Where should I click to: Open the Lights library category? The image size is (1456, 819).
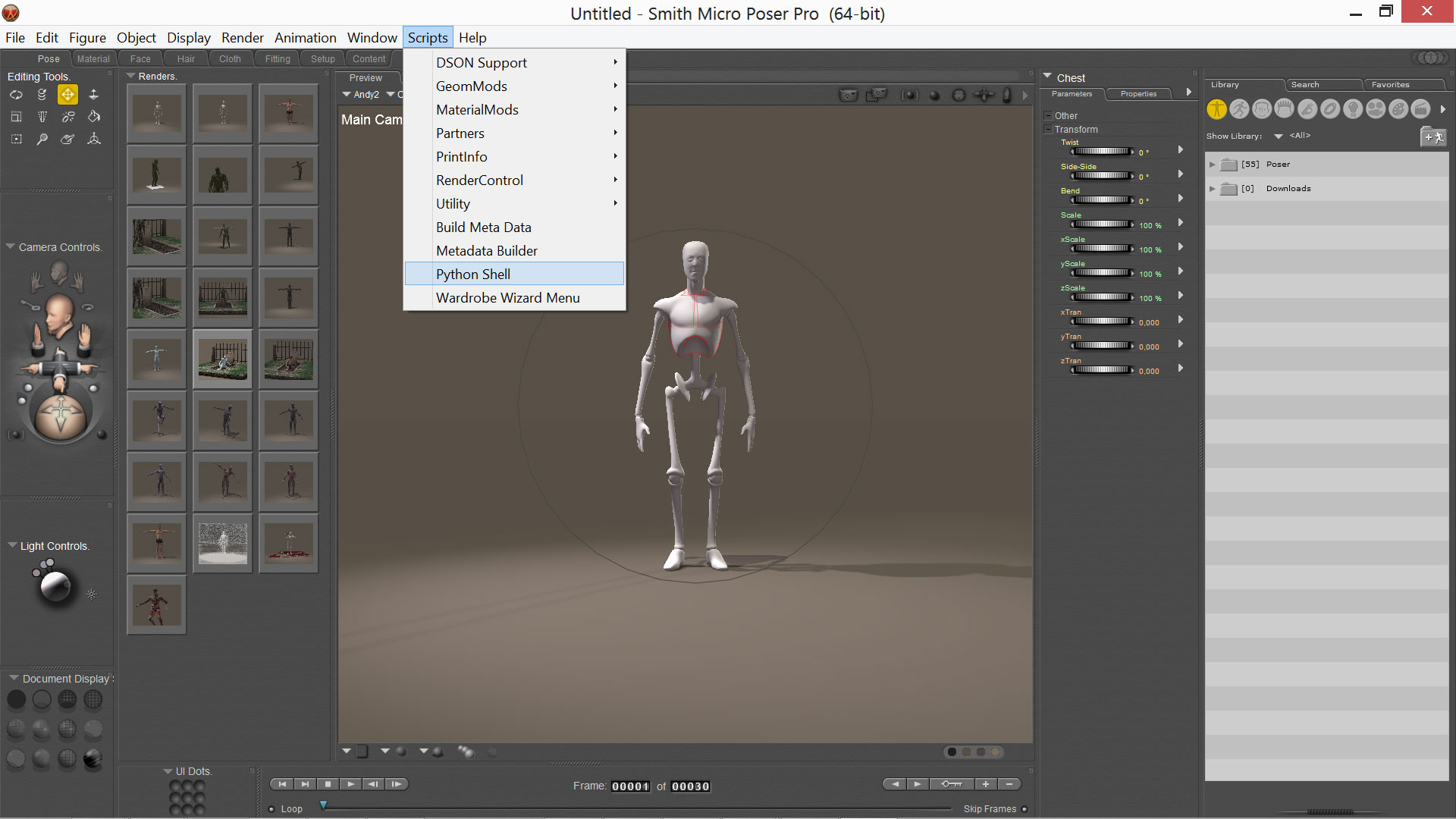[x=1352, y=109]
